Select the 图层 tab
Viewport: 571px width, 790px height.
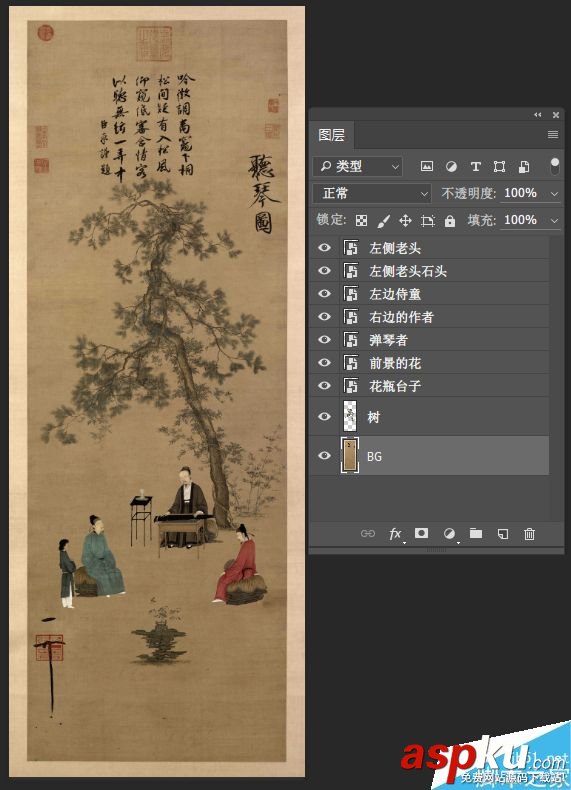point(332,135)
